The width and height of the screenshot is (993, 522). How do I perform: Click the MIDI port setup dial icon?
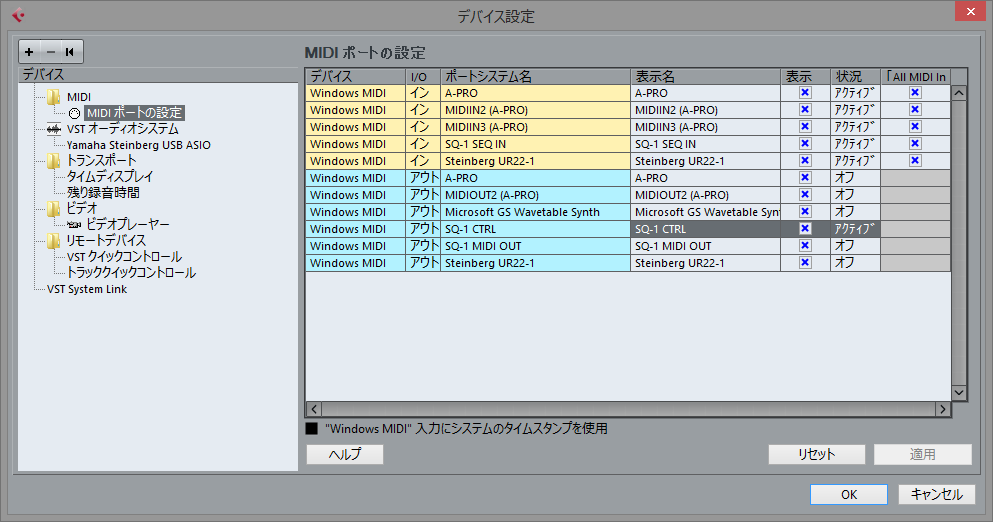tap(74, 113)
